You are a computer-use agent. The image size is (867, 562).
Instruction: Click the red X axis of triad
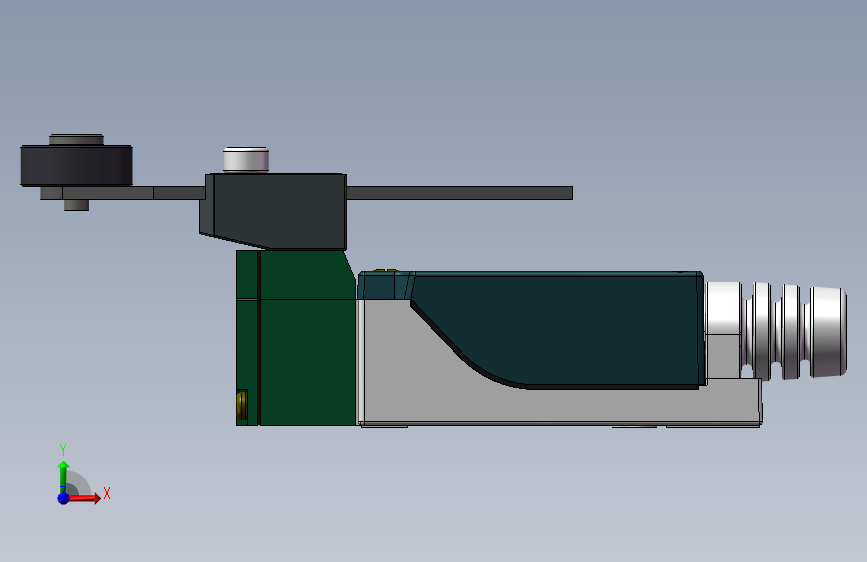[85, 498]
